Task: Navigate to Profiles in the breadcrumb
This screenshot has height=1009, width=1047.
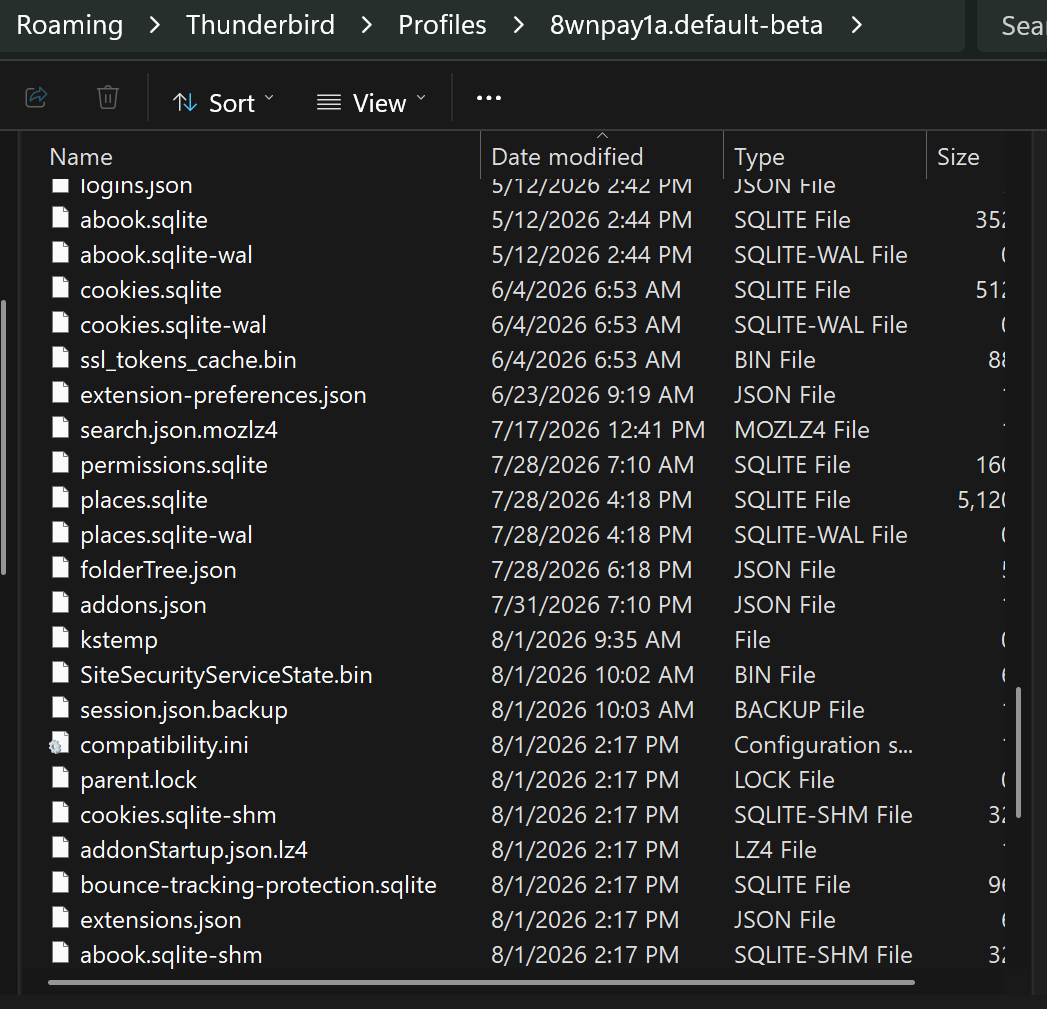Action: pos(442,25)
